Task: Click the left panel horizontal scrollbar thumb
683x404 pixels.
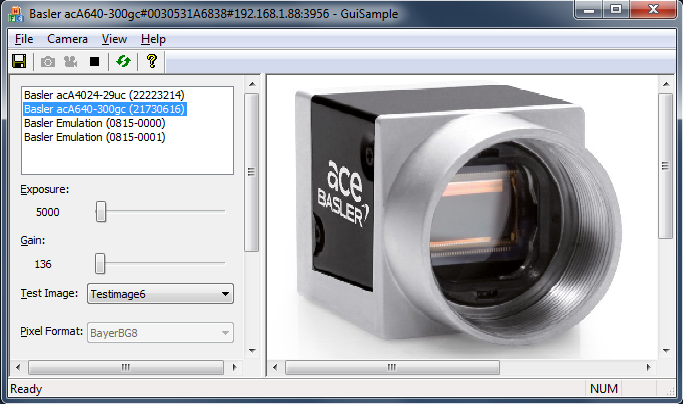Action: click(126, 367)
